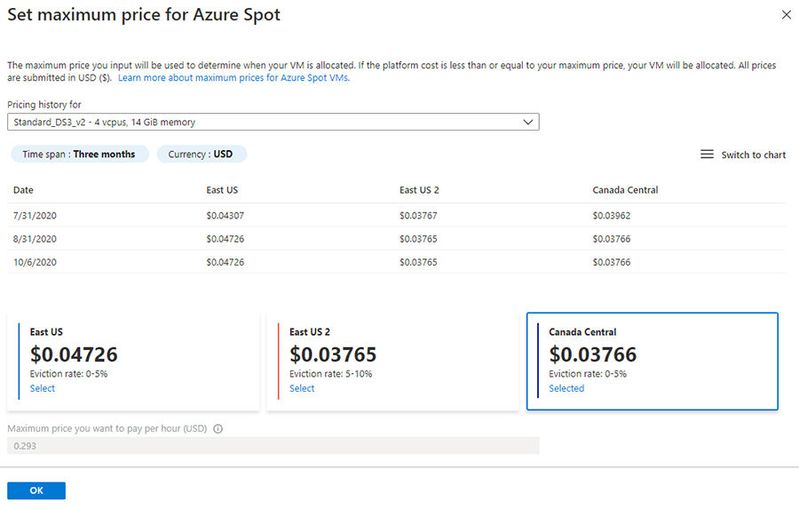Viewport: 799px width, 509px height.
Task: Click the Set maximum price for Azure Spot title
Action: [x=144, y=15]
